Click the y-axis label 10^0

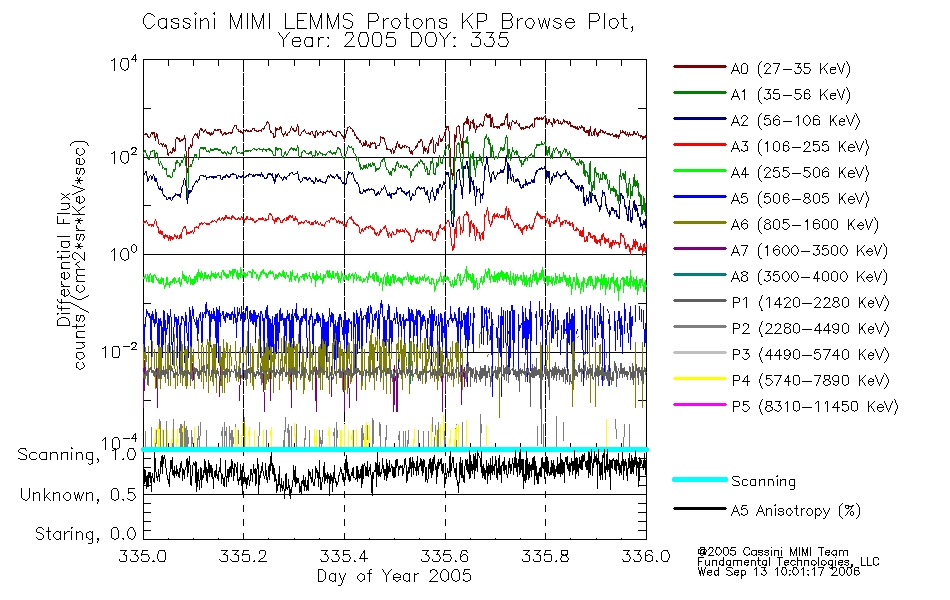pyautogui.click(x=124, y=253)
